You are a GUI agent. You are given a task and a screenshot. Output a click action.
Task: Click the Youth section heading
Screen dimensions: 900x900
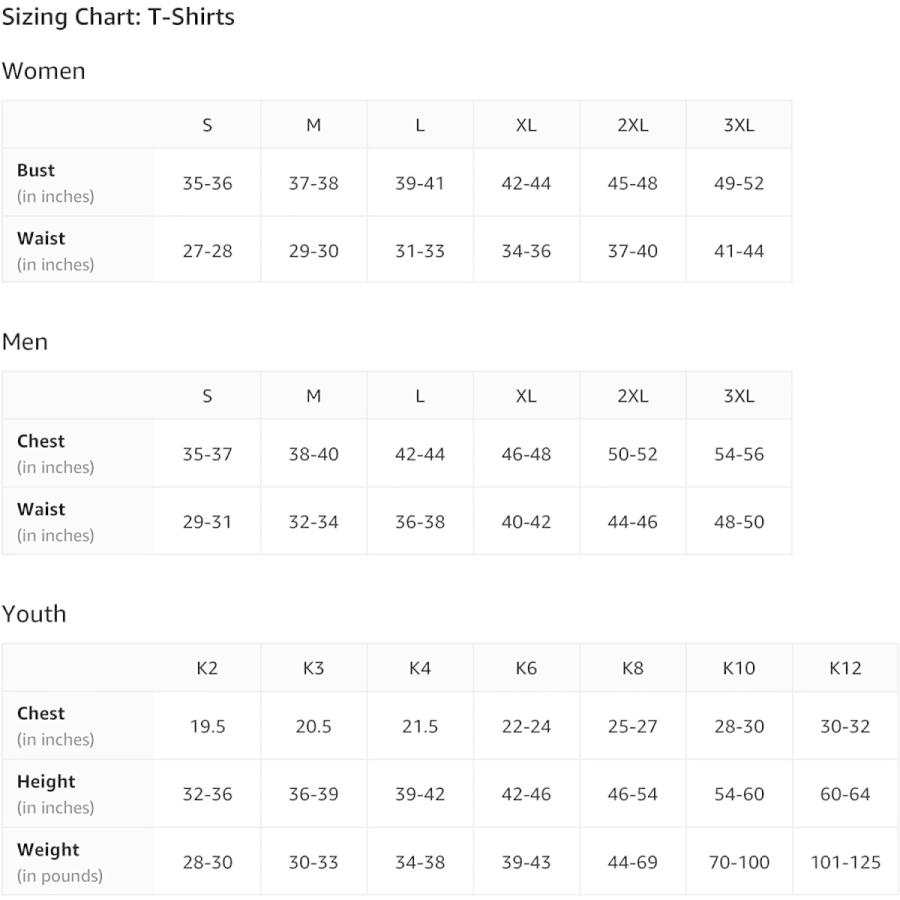tap(34, 614)
